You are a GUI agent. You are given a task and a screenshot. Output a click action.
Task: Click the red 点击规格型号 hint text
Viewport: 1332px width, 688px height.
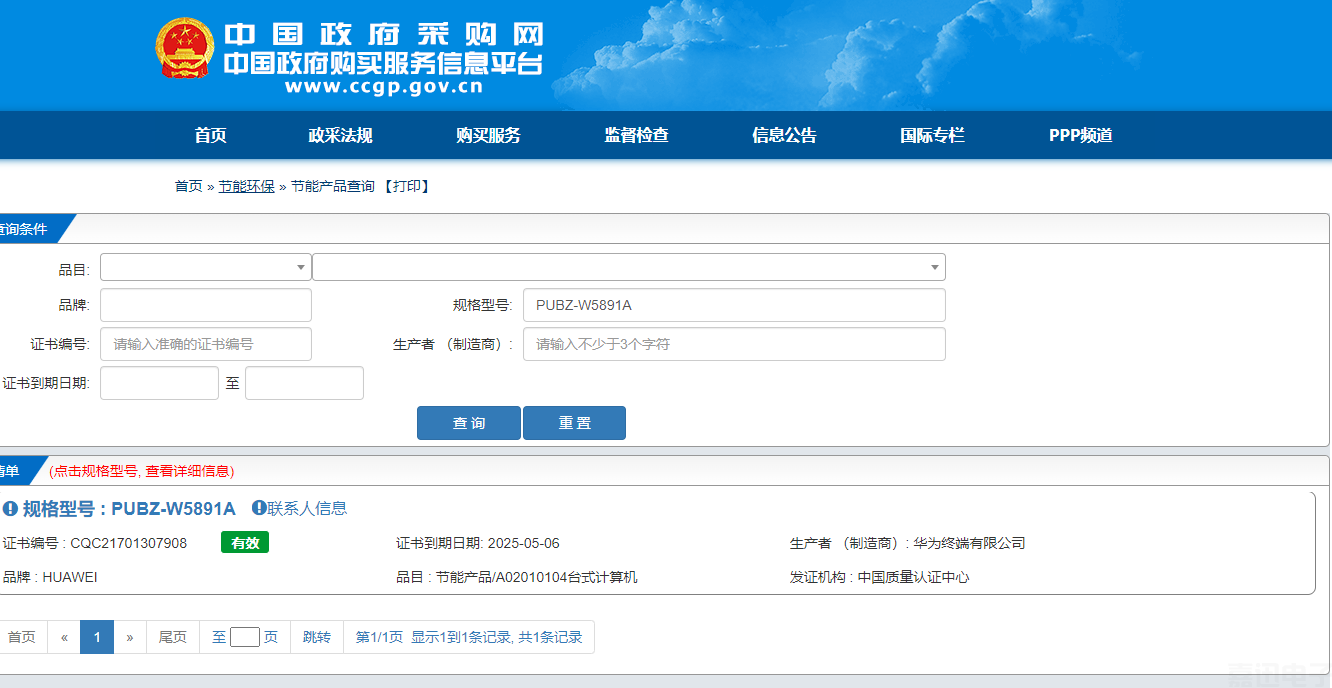(141, 471)
